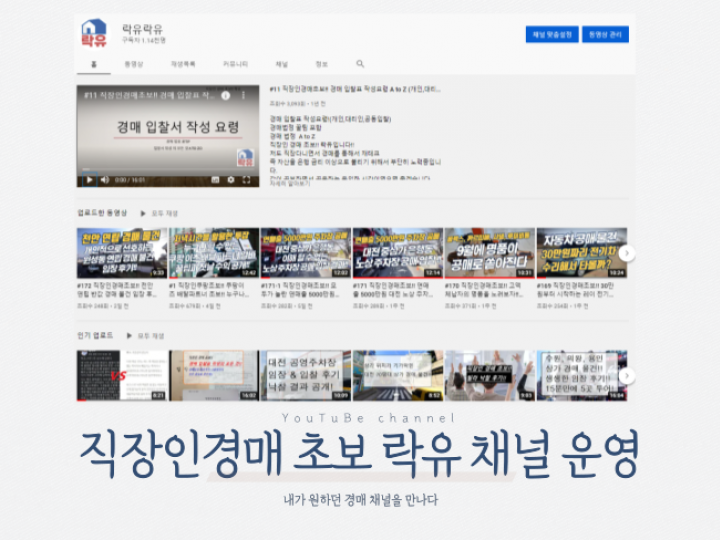Open the #172 직장인경매초보 video thumbnail
The width and height of the screenshot is (720, 540).
(122, 252)
